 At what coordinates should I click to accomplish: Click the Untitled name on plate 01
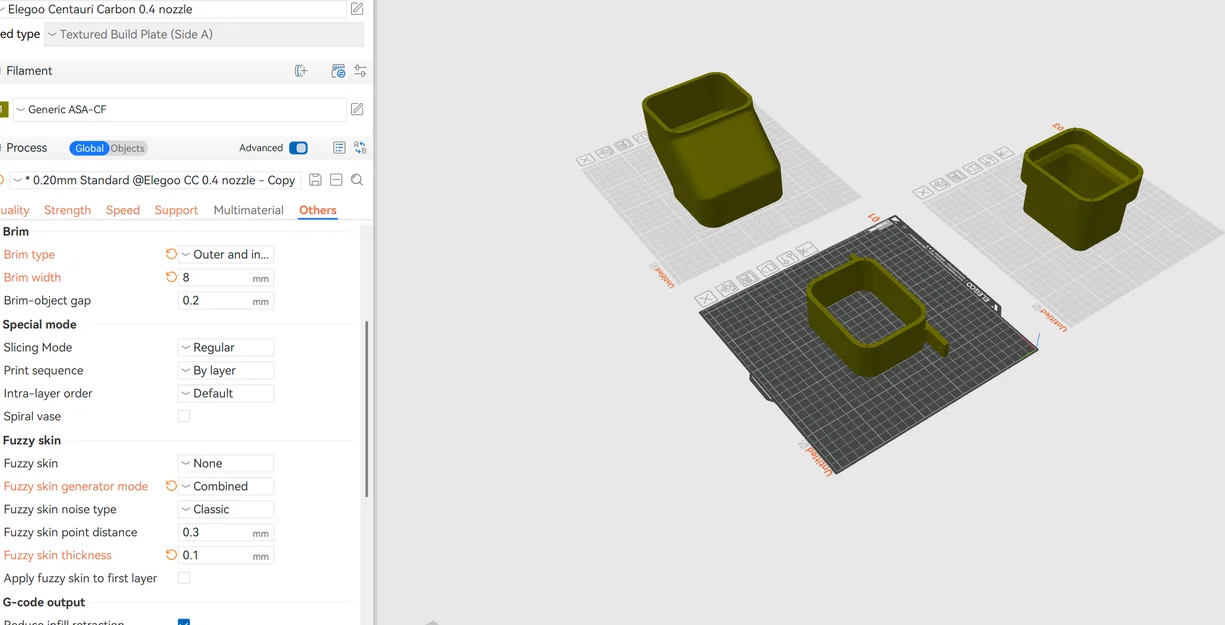coord(819,461)
